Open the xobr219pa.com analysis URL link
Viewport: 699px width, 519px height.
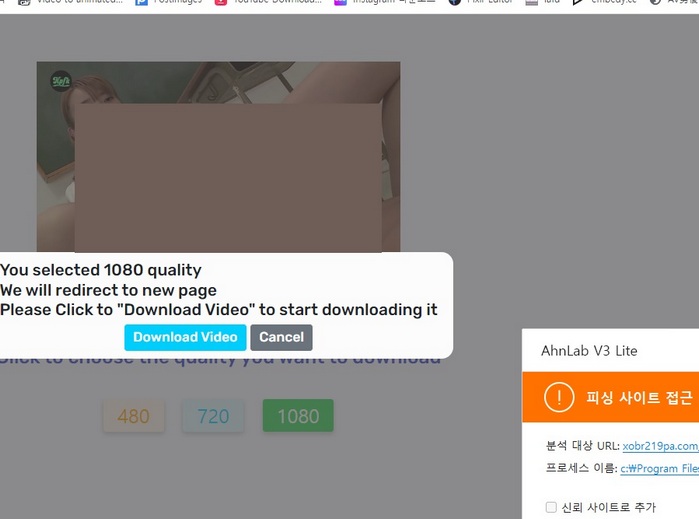661,446
